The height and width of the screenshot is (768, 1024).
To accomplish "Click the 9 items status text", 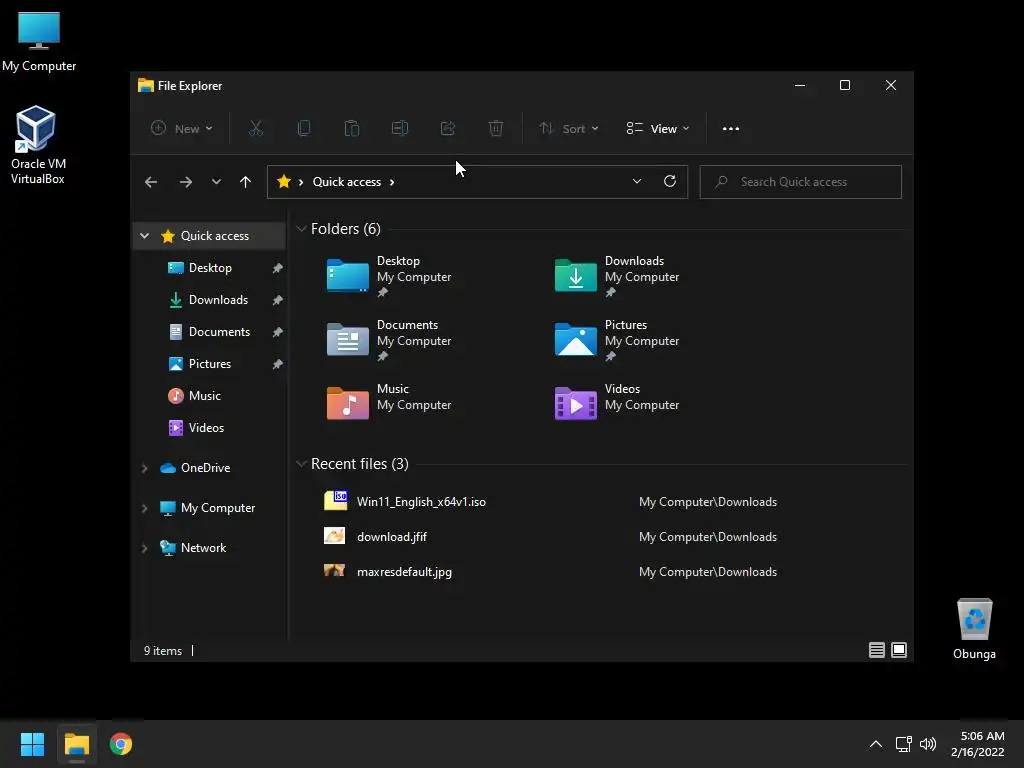I will [x=163, y=650].
